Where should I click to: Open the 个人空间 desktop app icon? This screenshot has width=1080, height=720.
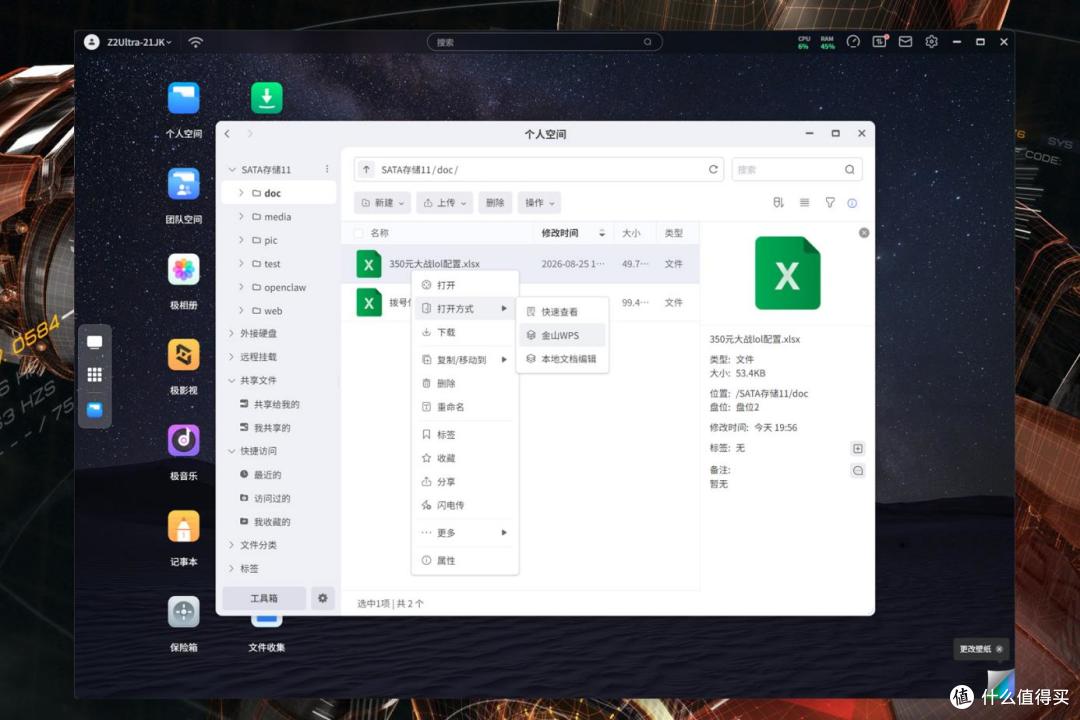183,99
